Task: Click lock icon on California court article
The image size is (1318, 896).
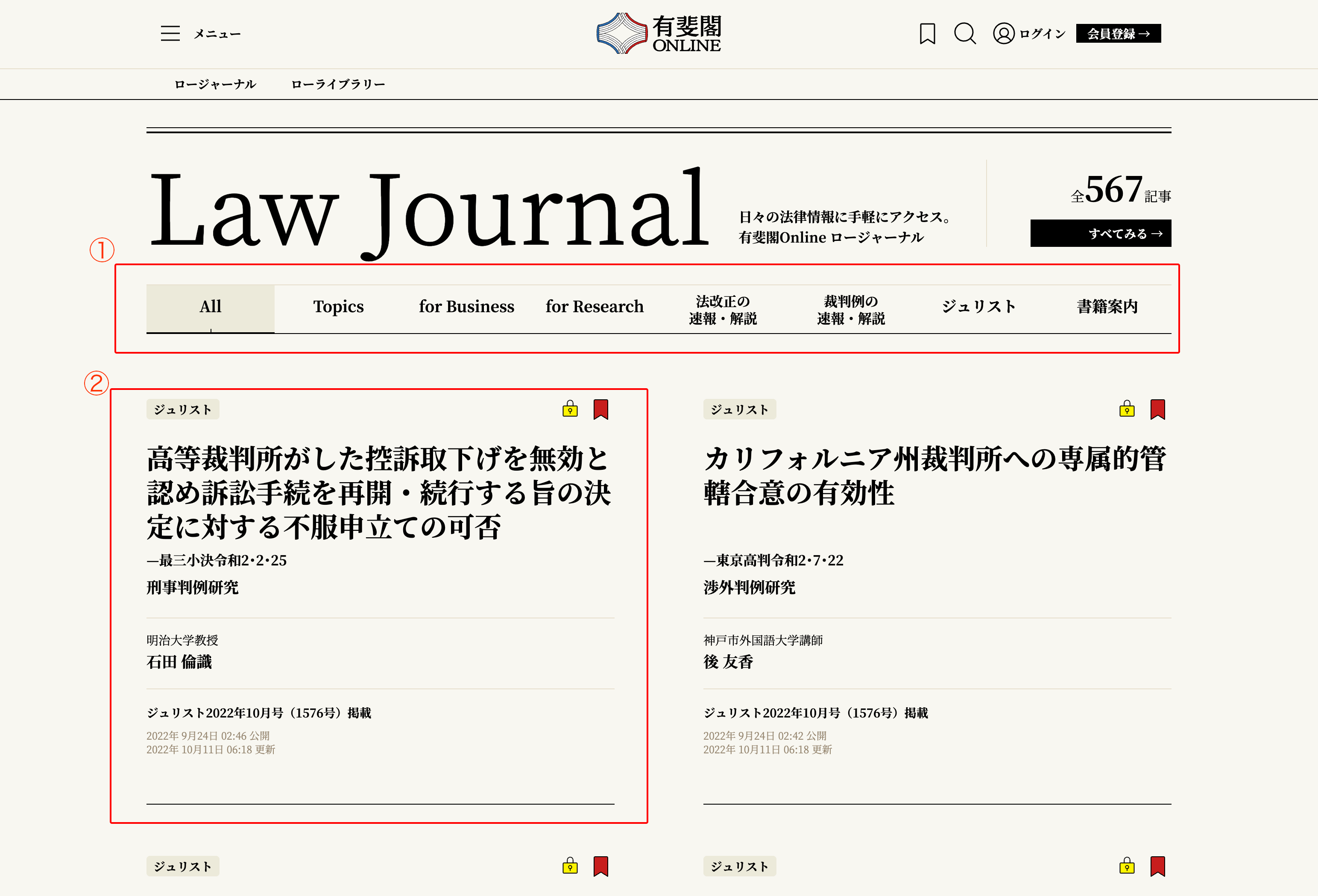Action: pos(1127,409)
